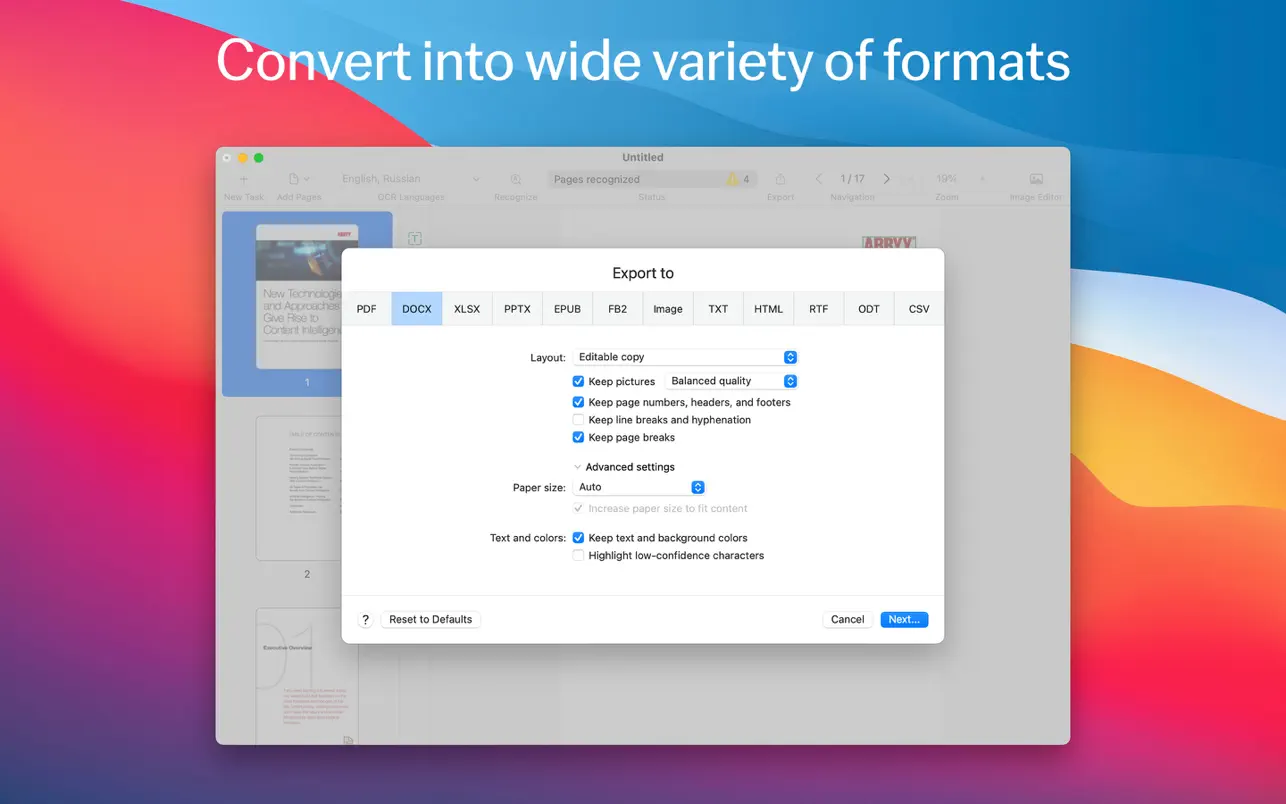The width and height of the screenshot is (1286, 804).
Task: Select the page 2 thumbnail
Action: tap(307, 488)
